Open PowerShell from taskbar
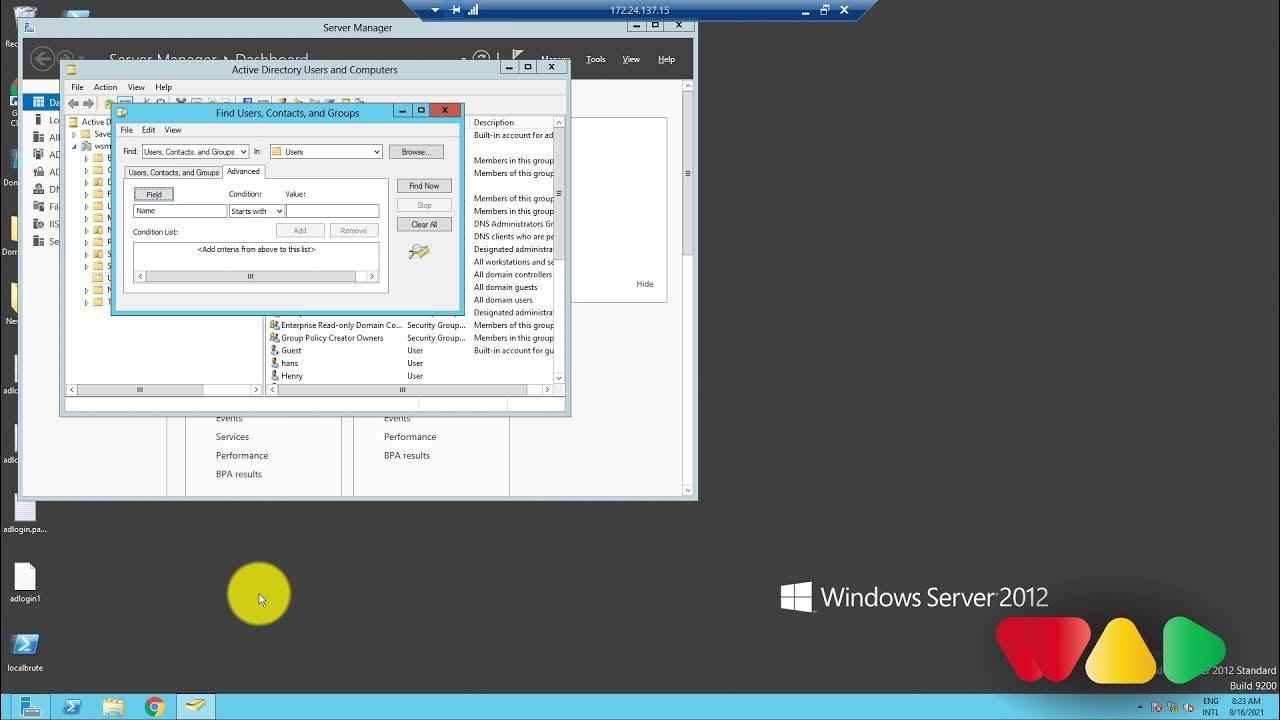 (x=72, y=707)
